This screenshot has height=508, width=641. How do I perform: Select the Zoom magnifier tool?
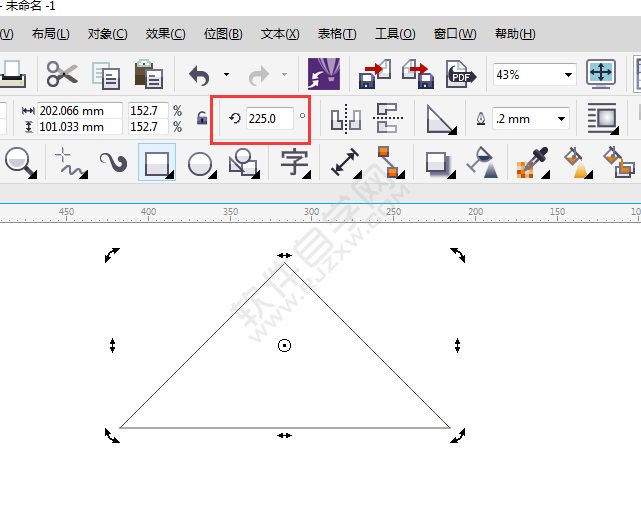point(20,163)
